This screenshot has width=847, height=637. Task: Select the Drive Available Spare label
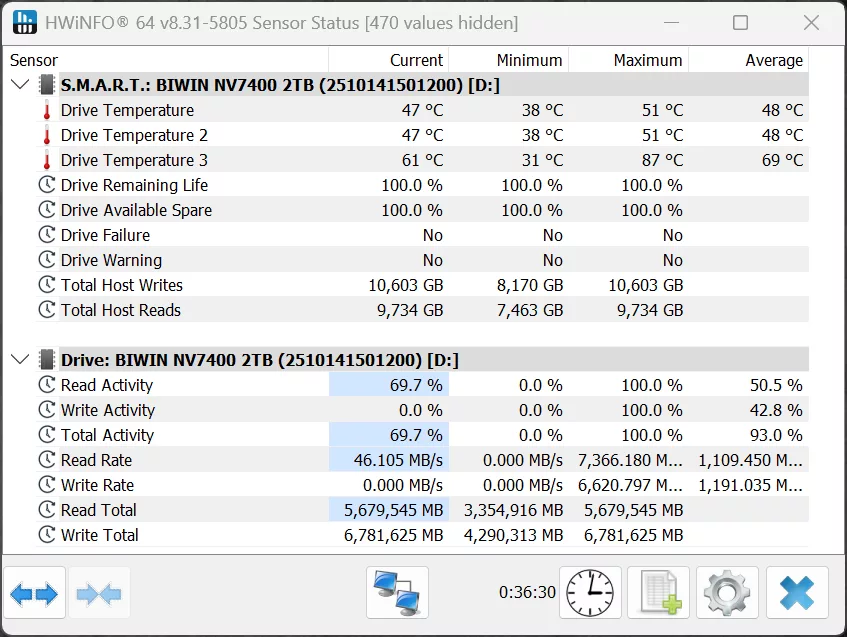[136, 210]
